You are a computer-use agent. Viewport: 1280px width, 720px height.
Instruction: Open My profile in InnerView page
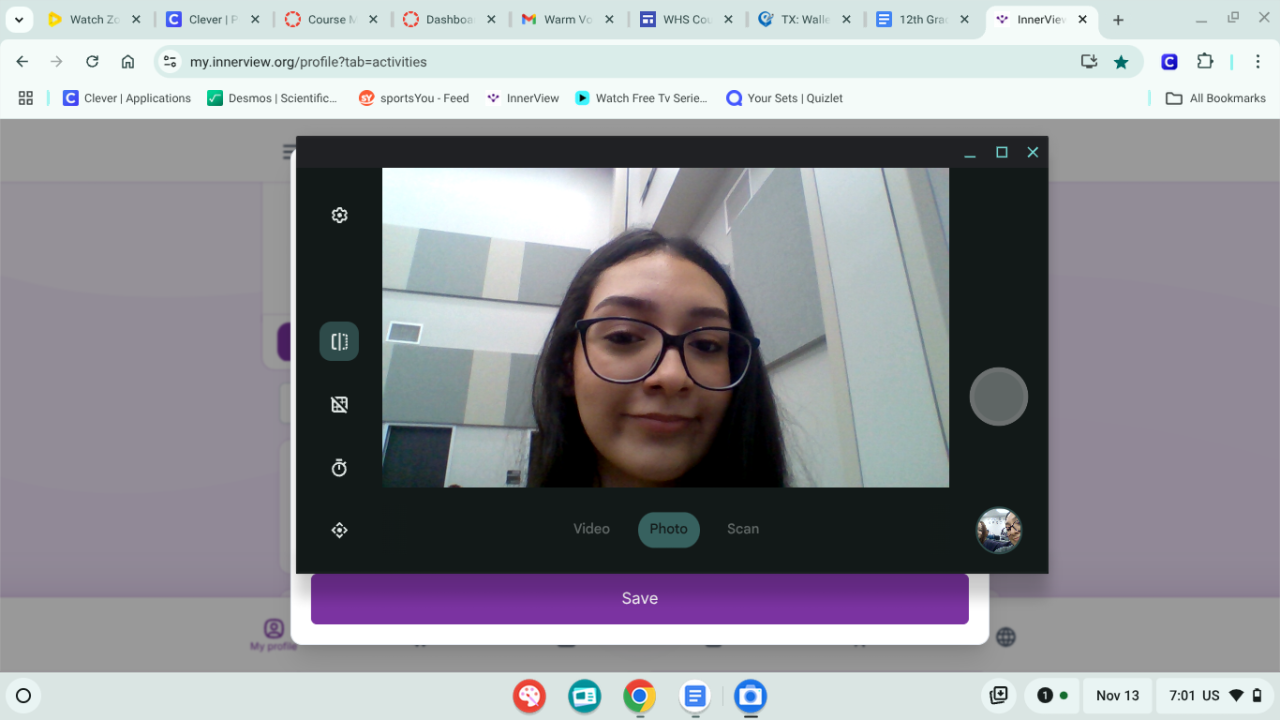273,634
